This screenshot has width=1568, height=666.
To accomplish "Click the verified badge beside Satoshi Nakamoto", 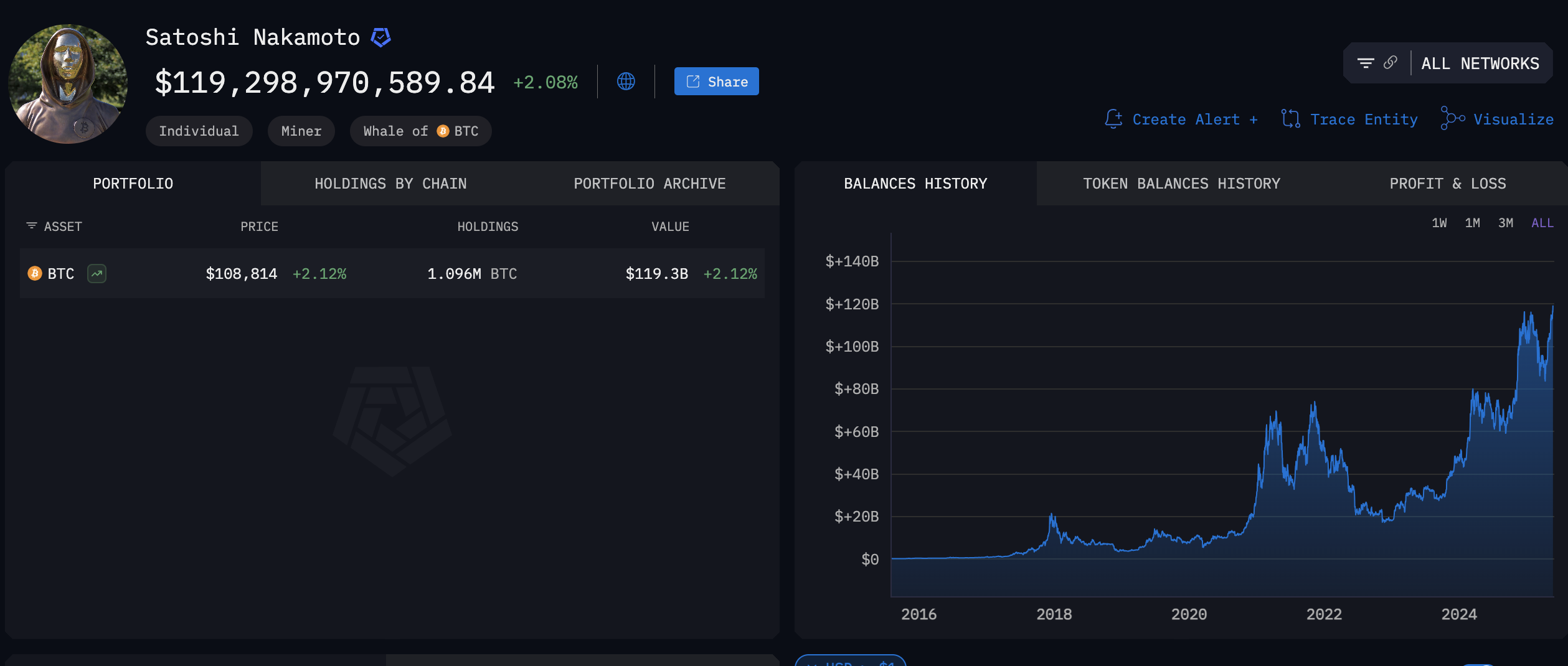I will 380,37.
